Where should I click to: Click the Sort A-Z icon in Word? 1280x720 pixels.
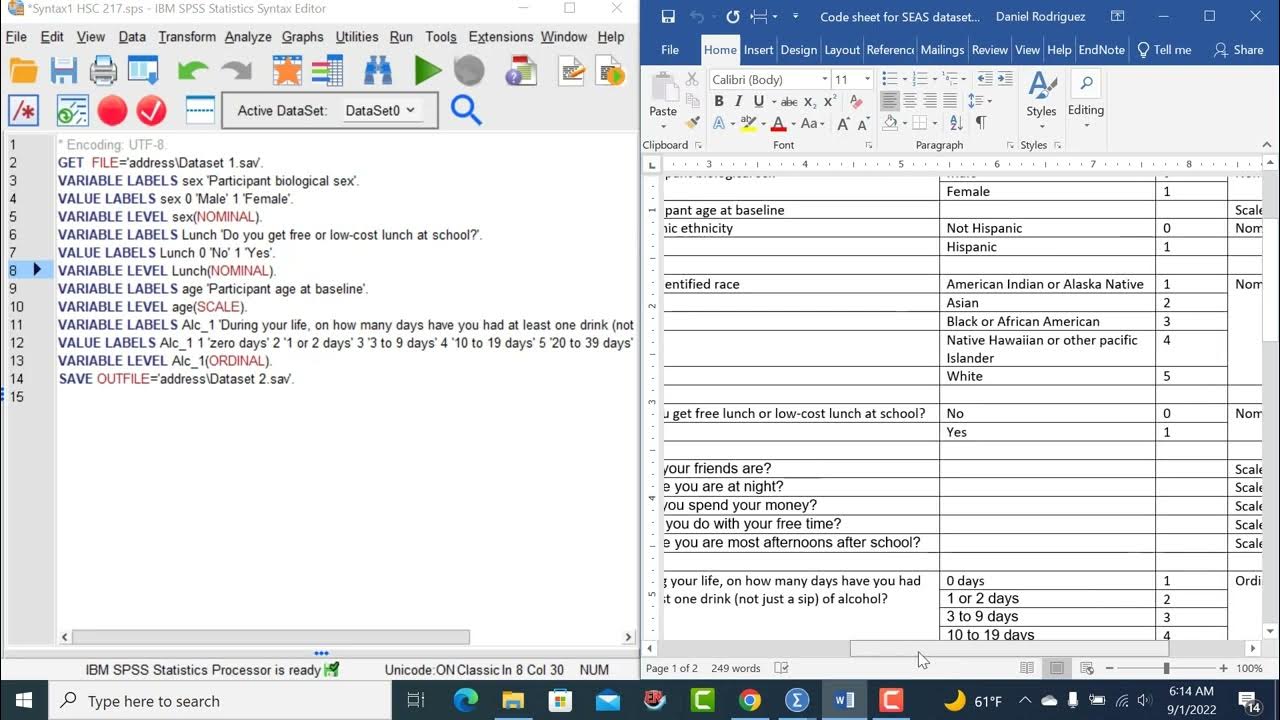955,123
